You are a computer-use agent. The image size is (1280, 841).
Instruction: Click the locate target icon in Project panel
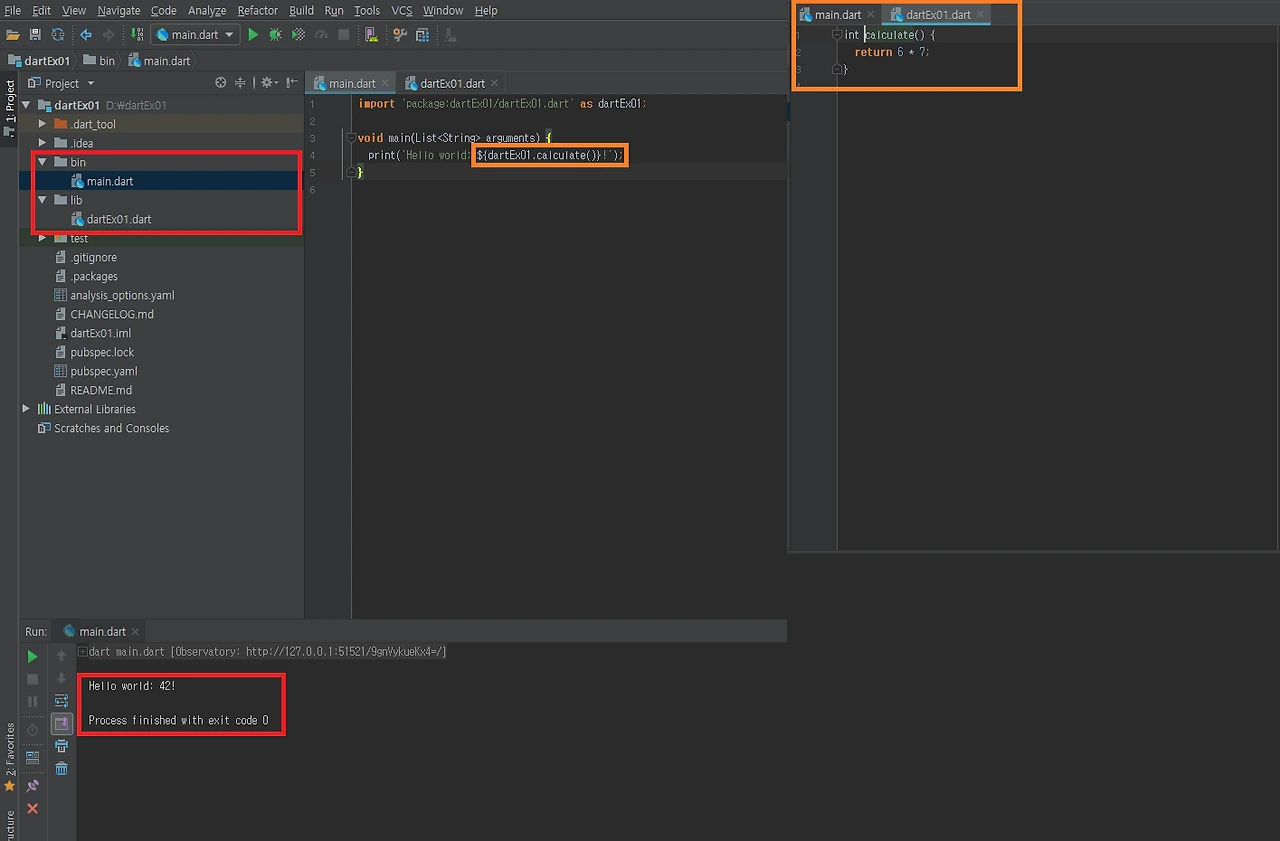click(221, 83)
